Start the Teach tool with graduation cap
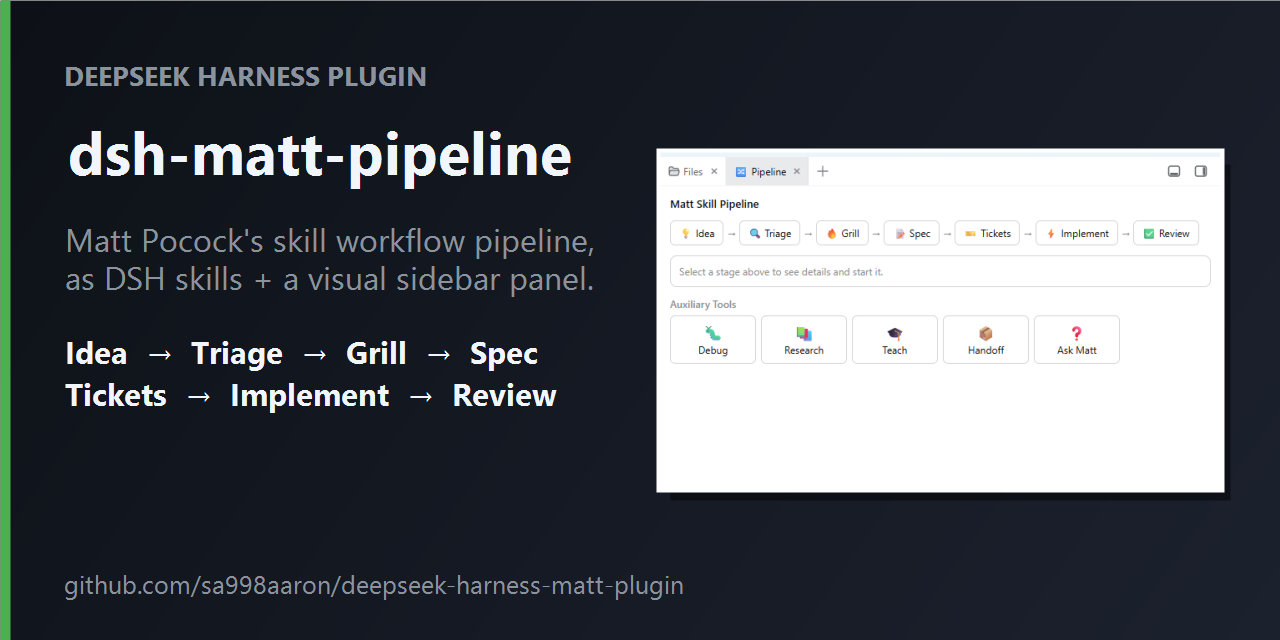 (895, 340)
